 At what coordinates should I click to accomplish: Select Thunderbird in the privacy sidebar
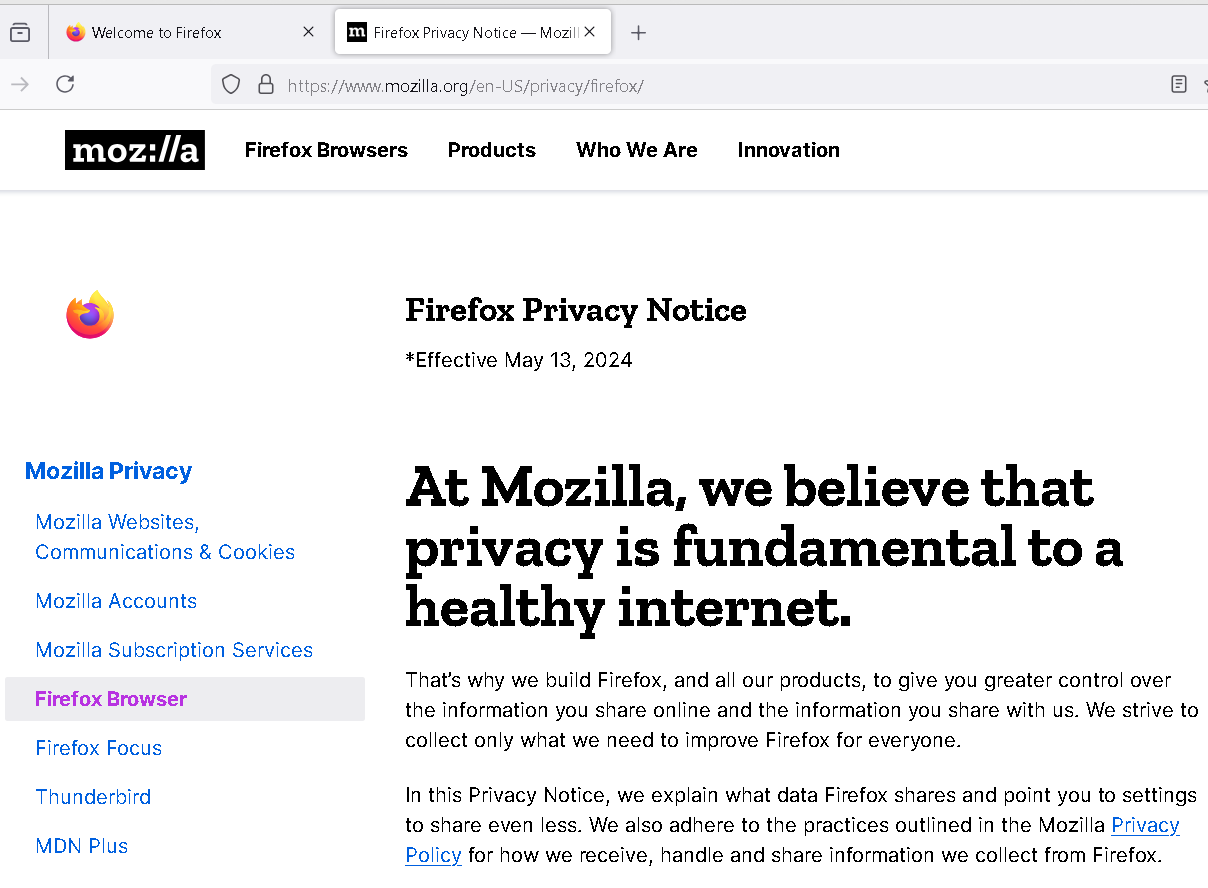(x=93, y=796)
